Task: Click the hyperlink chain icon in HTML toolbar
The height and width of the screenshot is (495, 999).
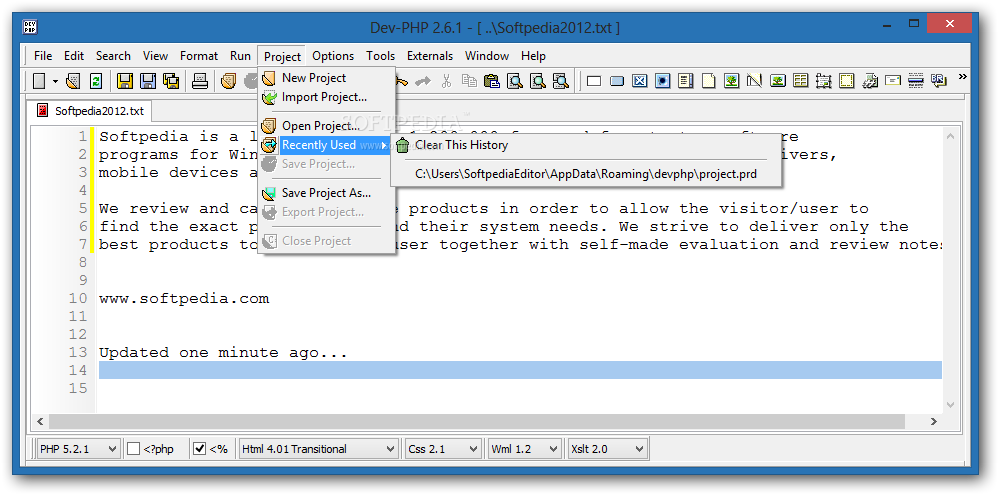Action: pos(870,81)
